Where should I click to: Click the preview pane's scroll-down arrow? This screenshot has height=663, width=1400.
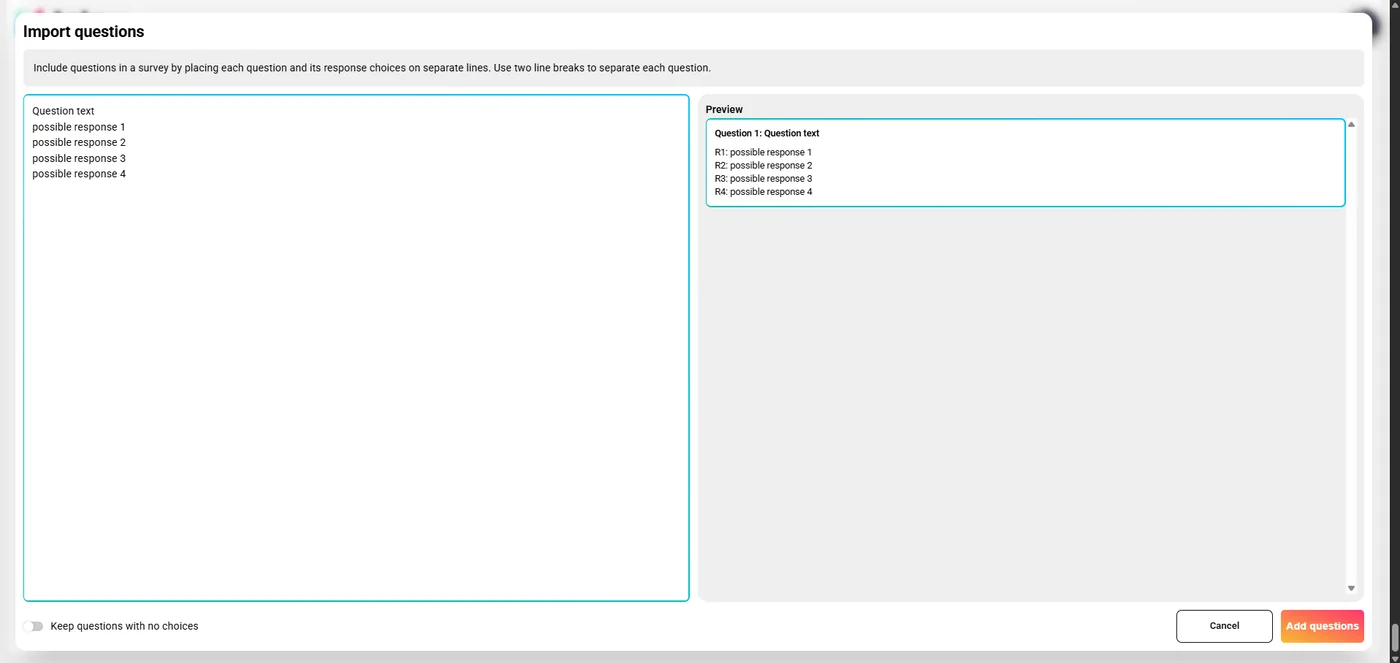point(1351,587)
